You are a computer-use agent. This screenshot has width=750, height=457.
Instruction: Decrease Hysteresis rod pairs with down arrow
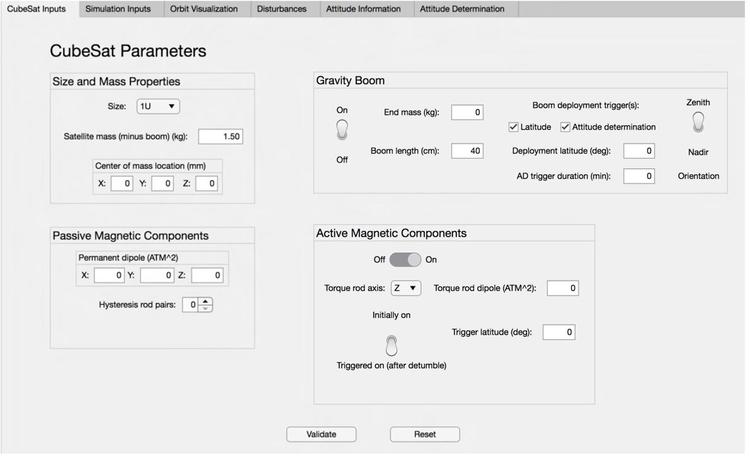206,308
